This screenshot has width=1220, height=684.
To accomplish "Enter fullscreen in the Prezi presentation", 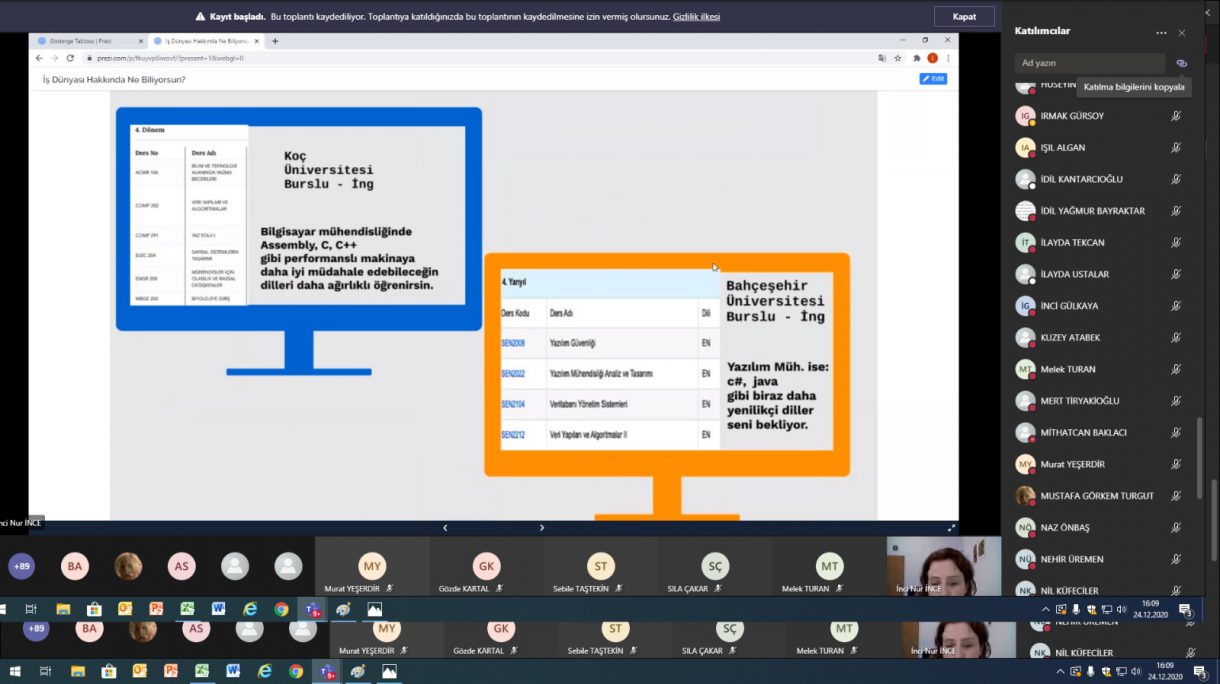I will coord(951,528).
